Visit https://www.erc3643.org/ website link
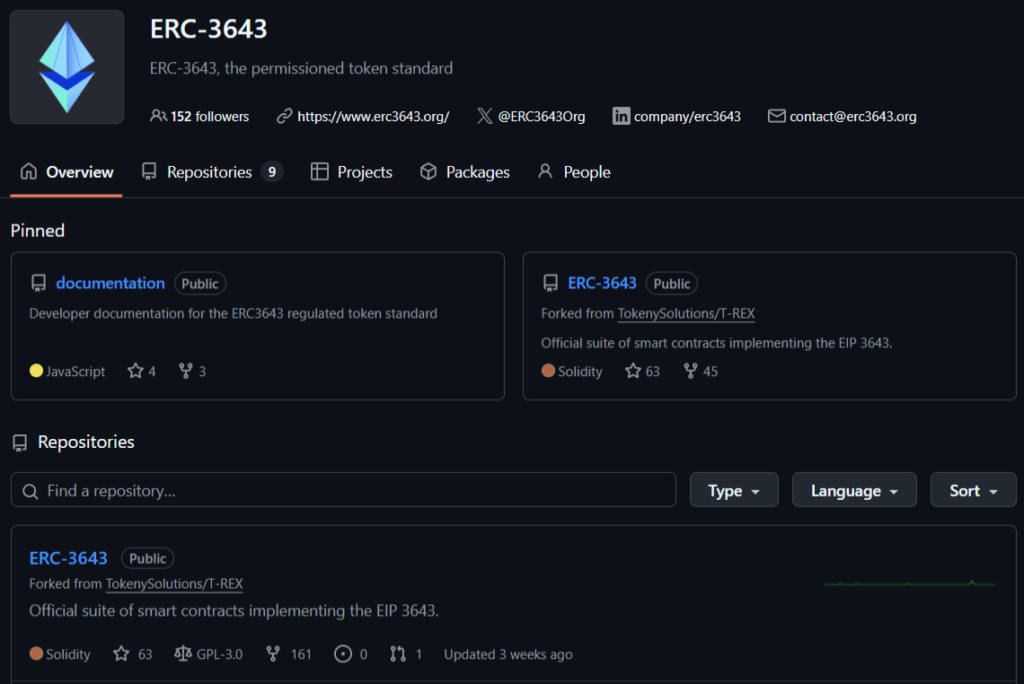The image size is (1024, 684). click(373, 116)
